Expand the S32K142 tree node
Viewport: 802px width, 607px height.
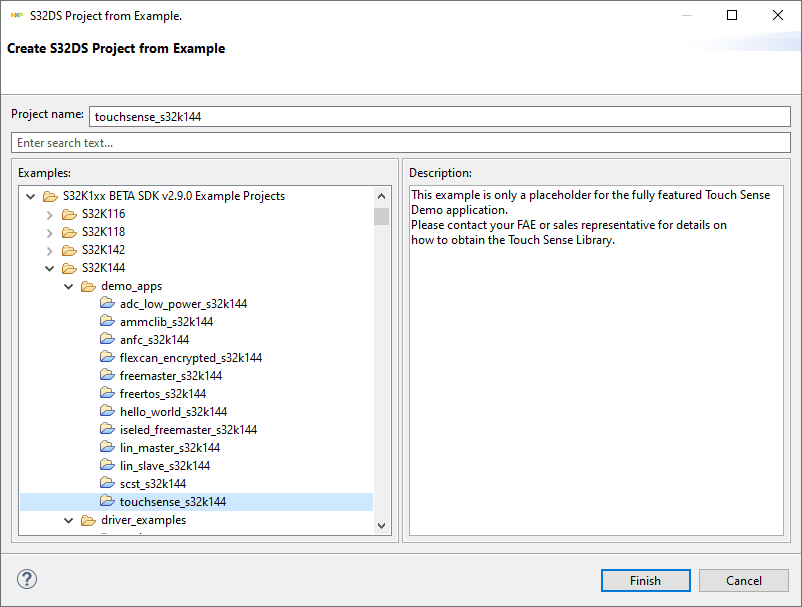[x=50, y=249]
